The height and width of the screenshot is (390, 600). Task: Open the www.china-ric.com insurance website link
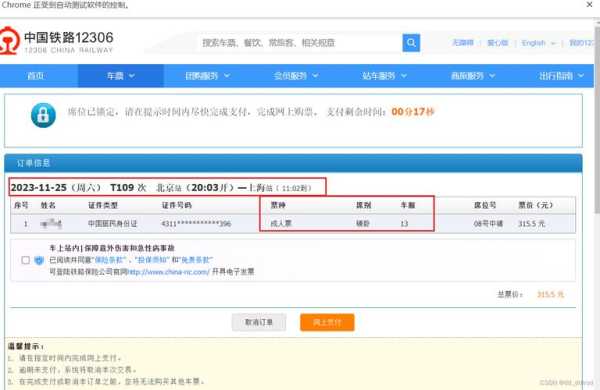tap(168, 272)
